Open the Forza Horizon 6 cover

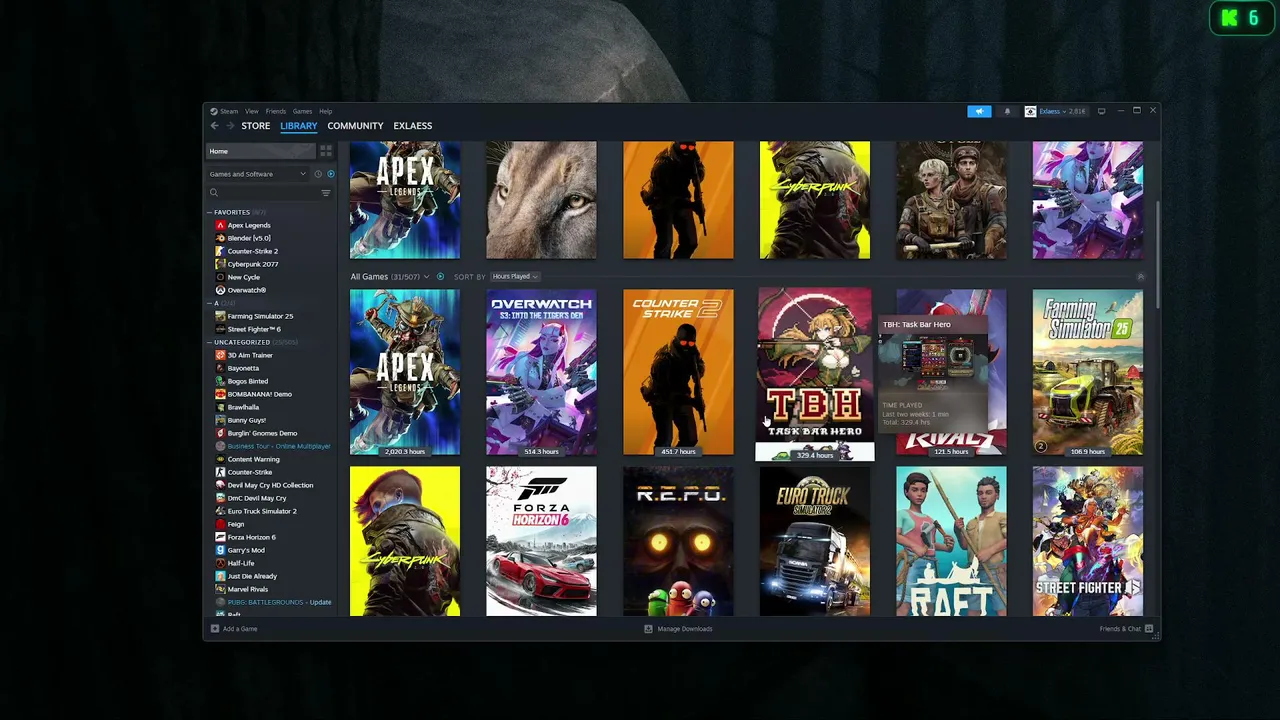pyautogui.click(x=541, y=541)
